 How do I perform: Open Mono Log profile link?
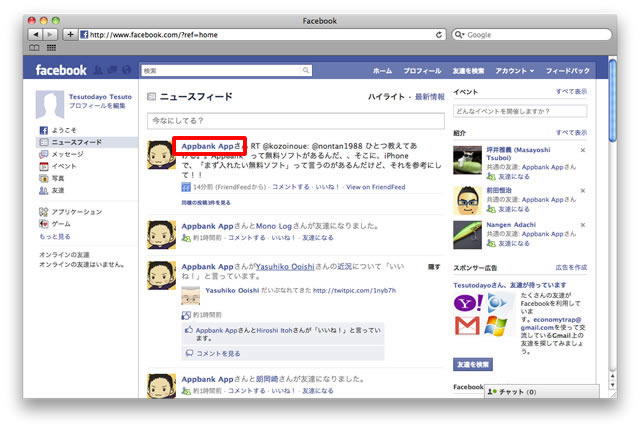pyautogui.click(x=274, y=226)
